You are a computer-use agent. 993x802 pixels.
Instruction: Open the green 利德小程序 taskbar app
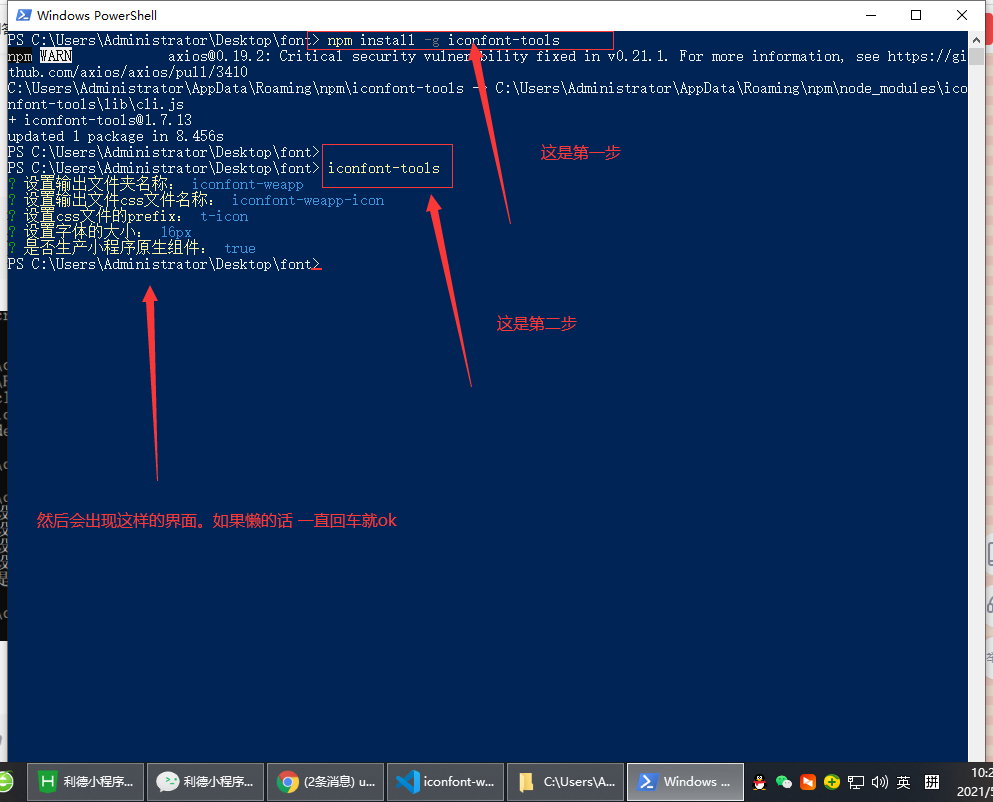[85, 782]
